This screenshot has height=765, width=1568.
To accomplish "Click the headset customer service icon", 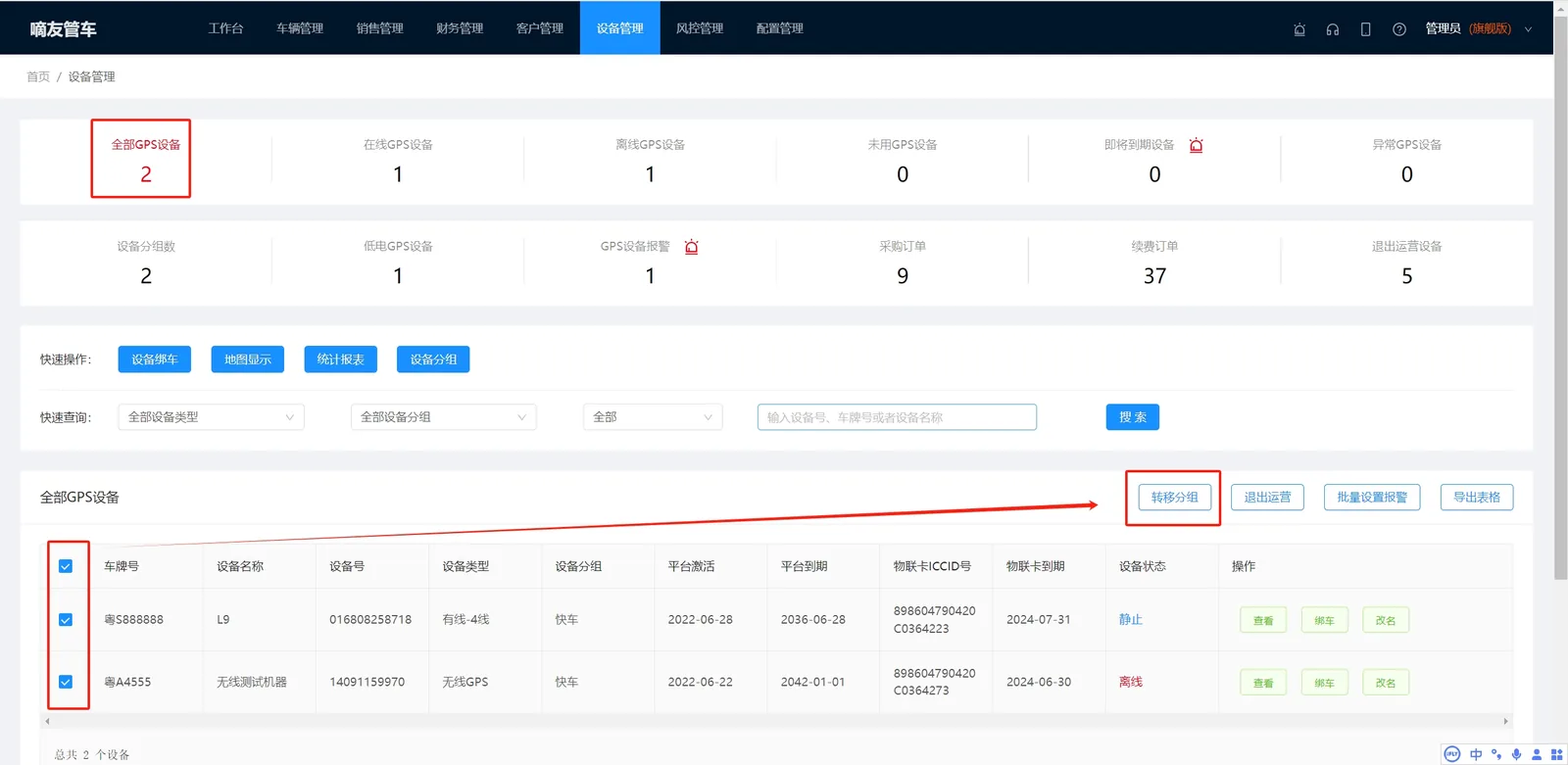I will pos(1333,29).
